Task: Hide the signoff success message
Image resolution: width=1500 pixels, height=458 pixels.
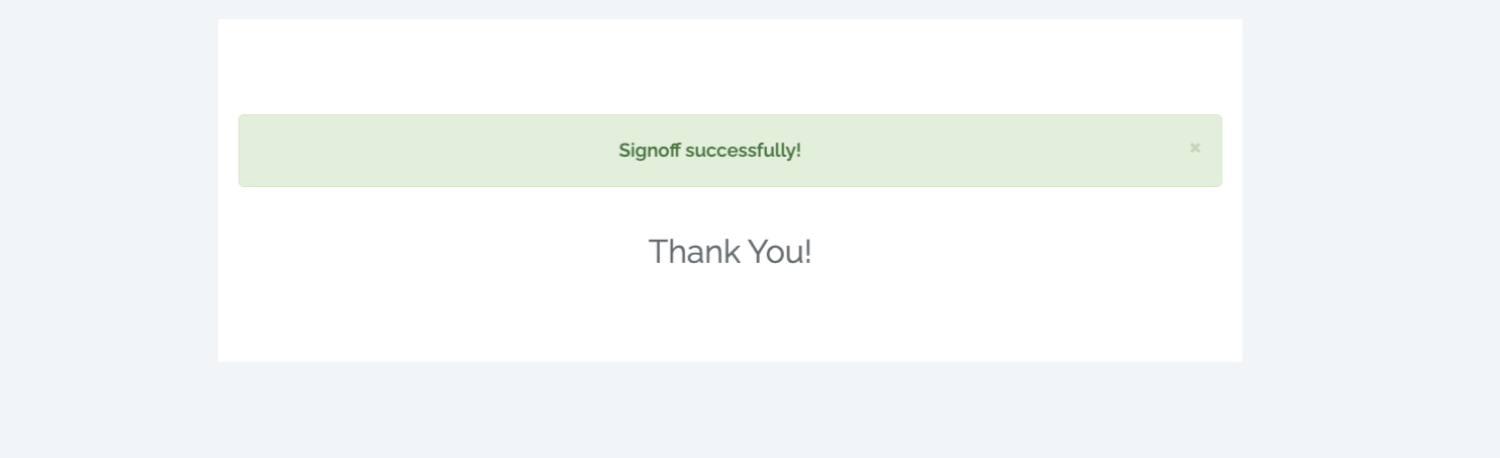Action: click(1194, 148)
